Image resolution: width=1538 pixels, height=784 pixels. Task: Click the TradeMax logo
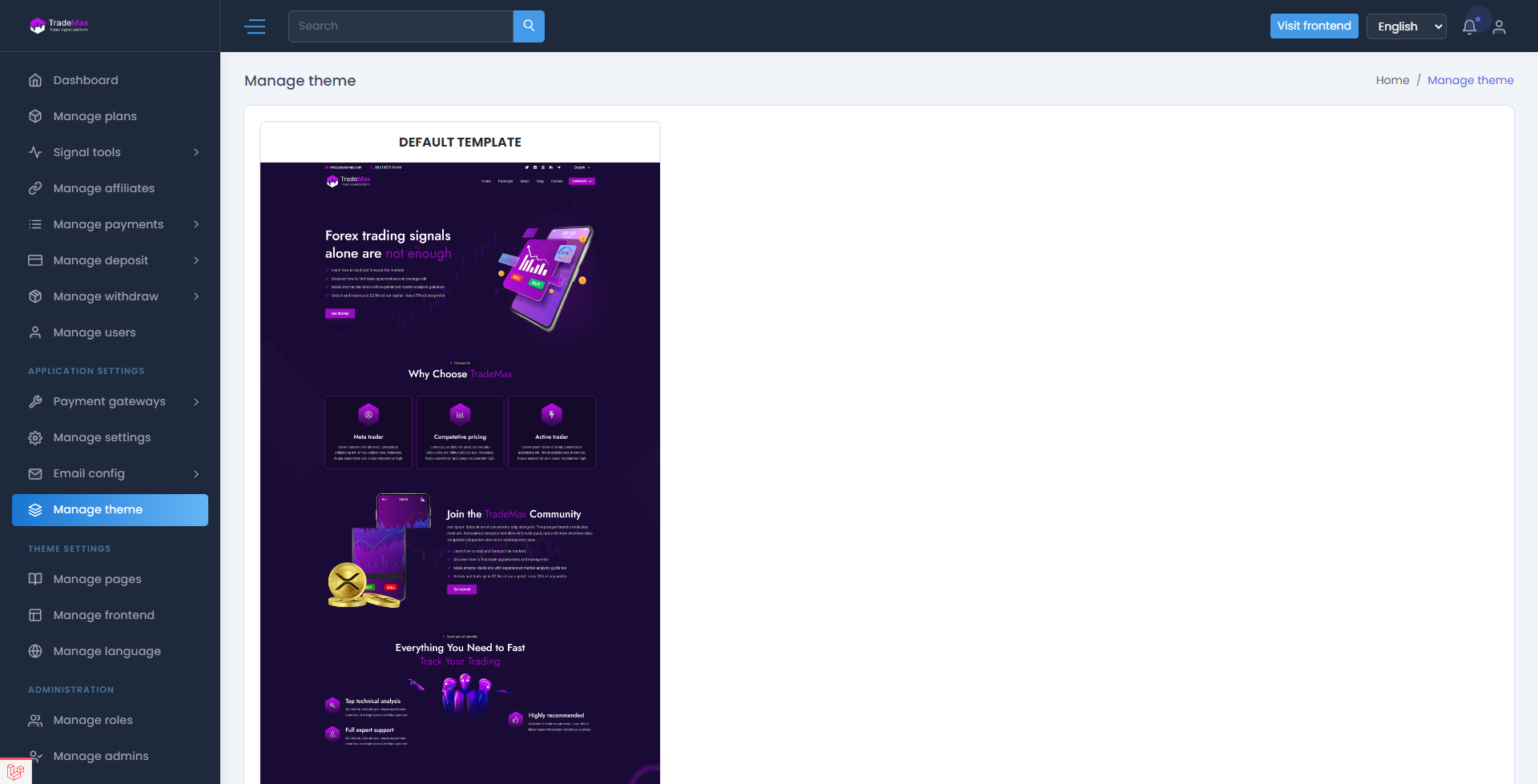pyautogui.click(x=59, y=26)
